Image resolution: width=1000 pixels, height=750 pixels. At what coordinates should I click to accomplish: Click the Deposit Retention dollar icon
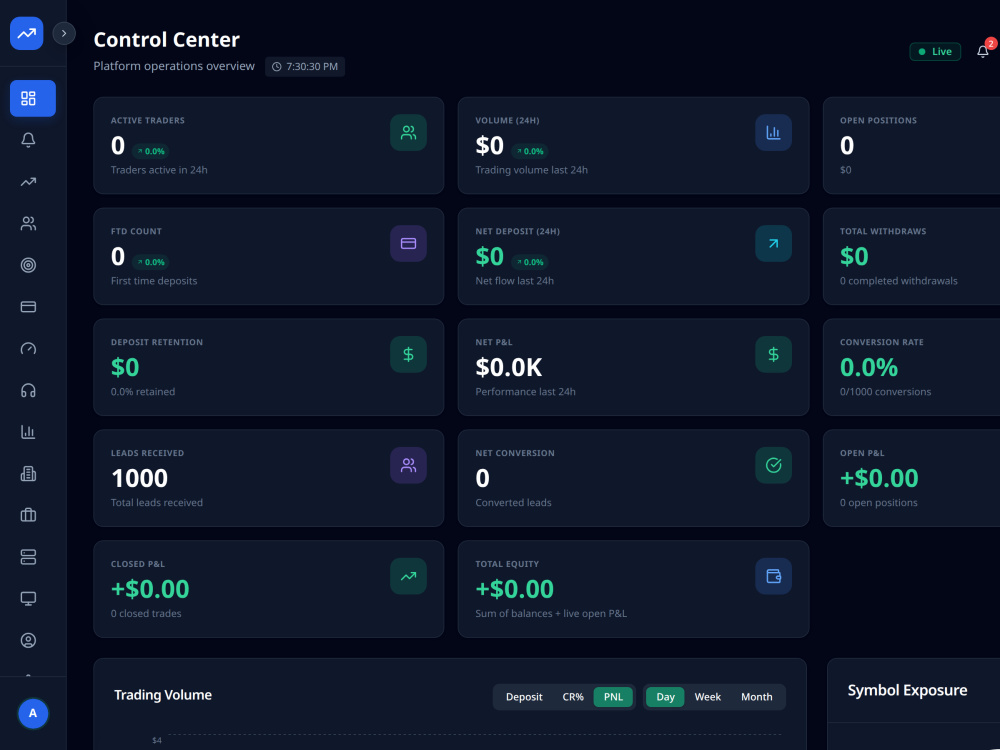pos(408,355)
